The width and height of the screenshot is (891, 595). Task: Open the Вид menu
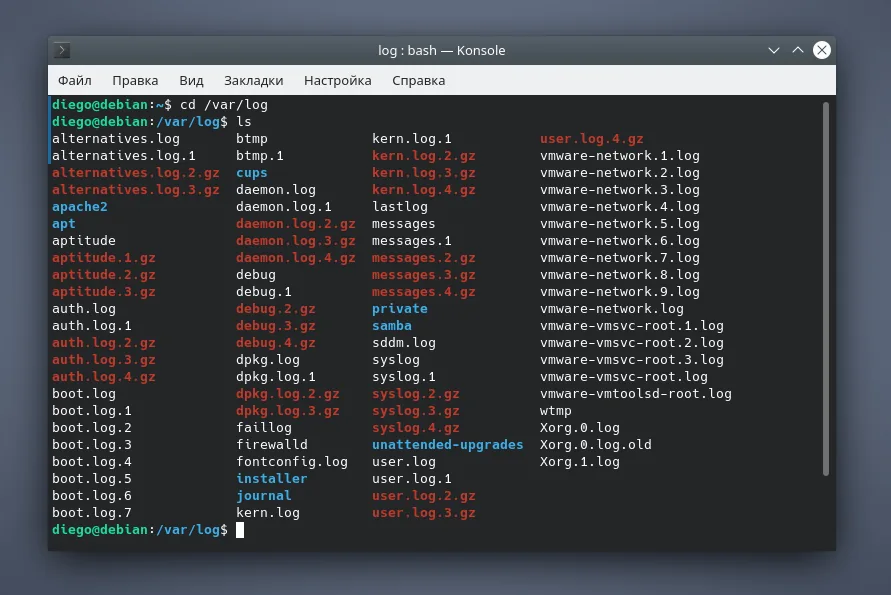point(190,80)
